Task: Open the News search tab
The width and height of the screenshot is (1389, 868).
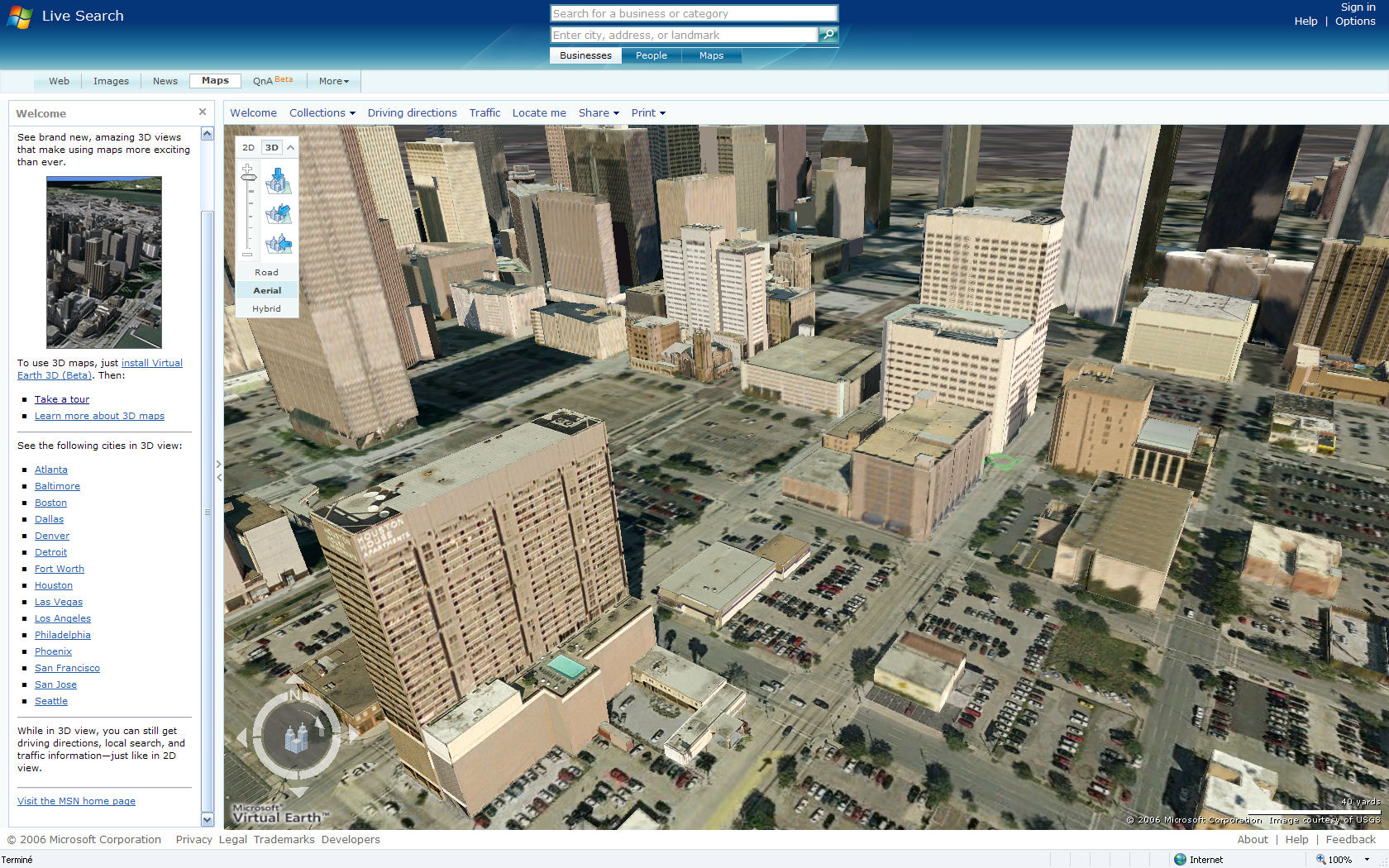Action: point(165,81)
